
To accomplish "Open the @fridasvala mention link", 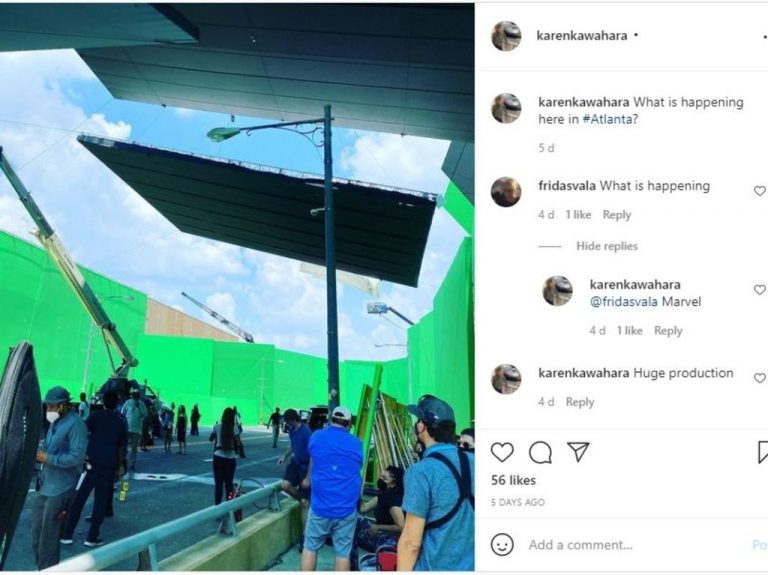I will pos(624,301).
